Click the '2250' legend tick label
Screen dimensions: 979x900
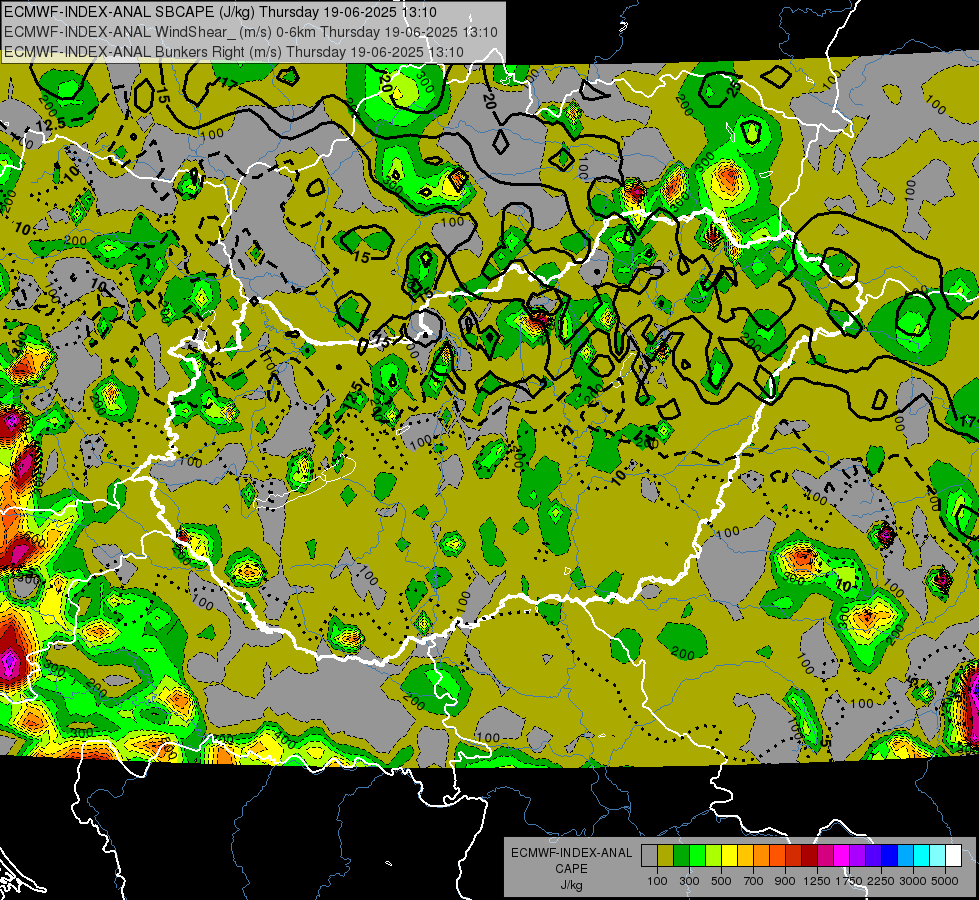(x=881, y=881)
